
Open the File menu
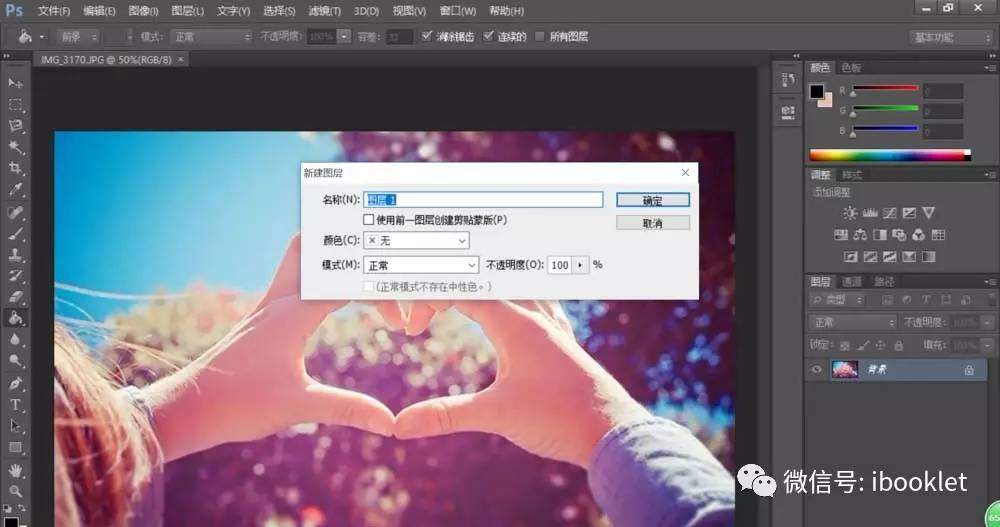click(x=54, y=11)
